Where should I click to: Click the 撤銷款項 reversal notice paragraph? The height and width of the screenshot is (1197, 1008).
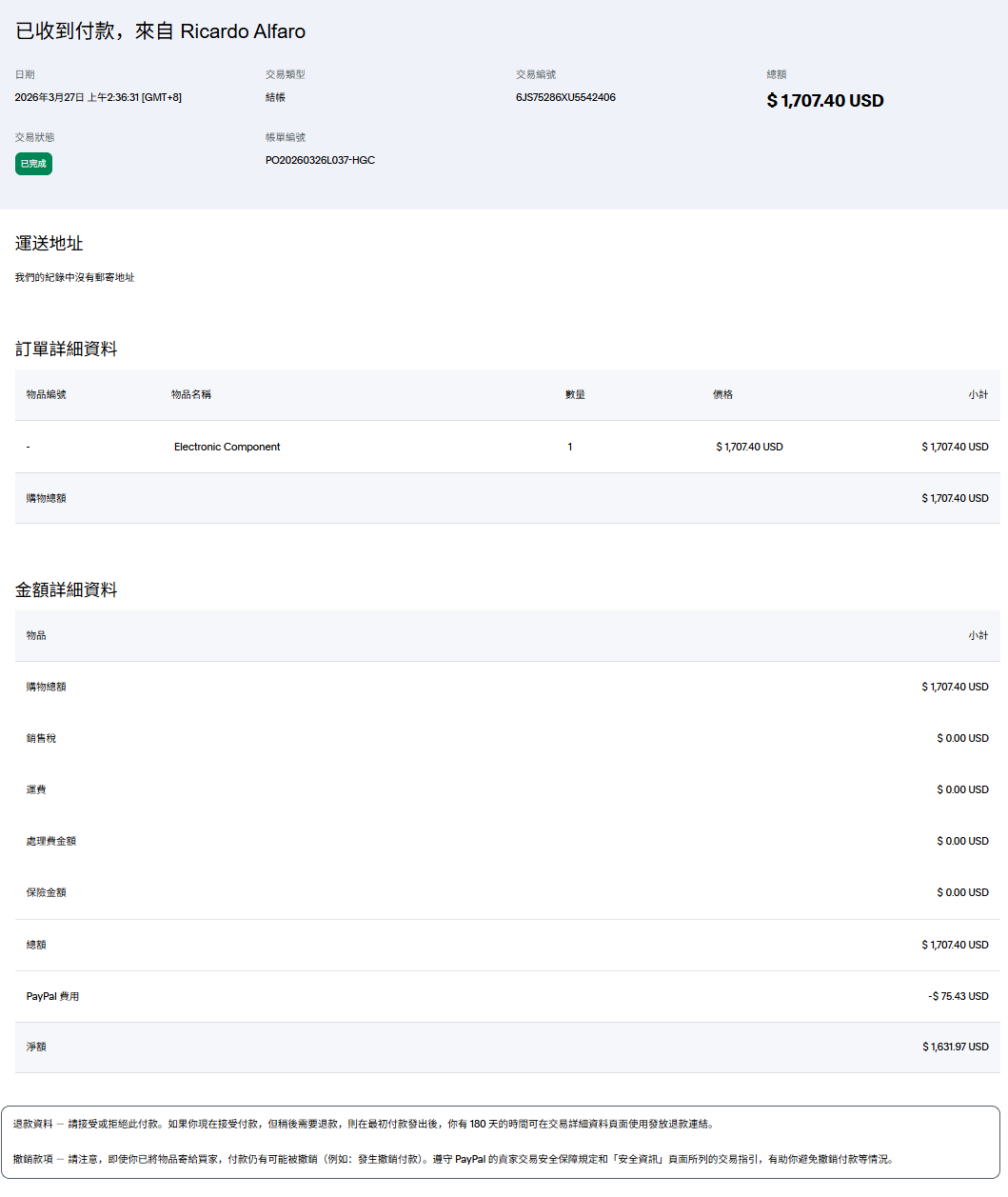[x=453, y=1159]
